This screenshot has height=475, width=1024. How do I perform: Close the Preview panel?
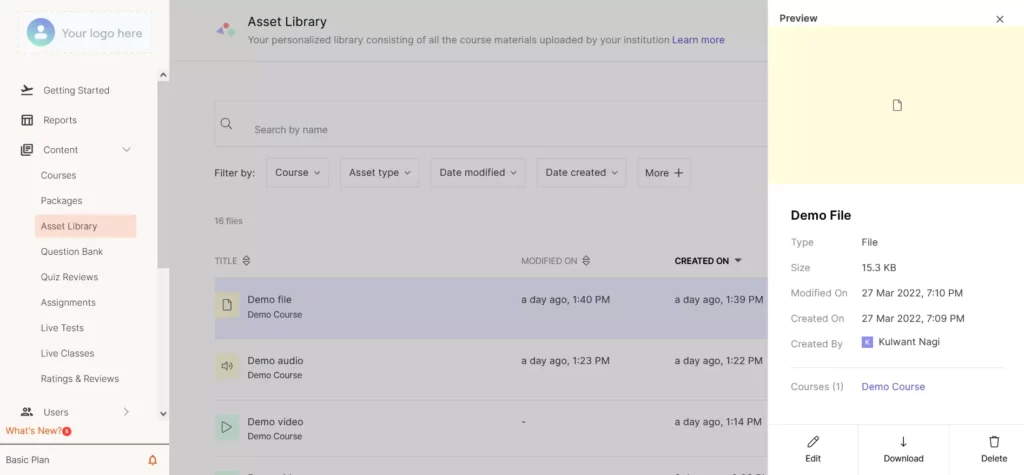coord(1000,19)
